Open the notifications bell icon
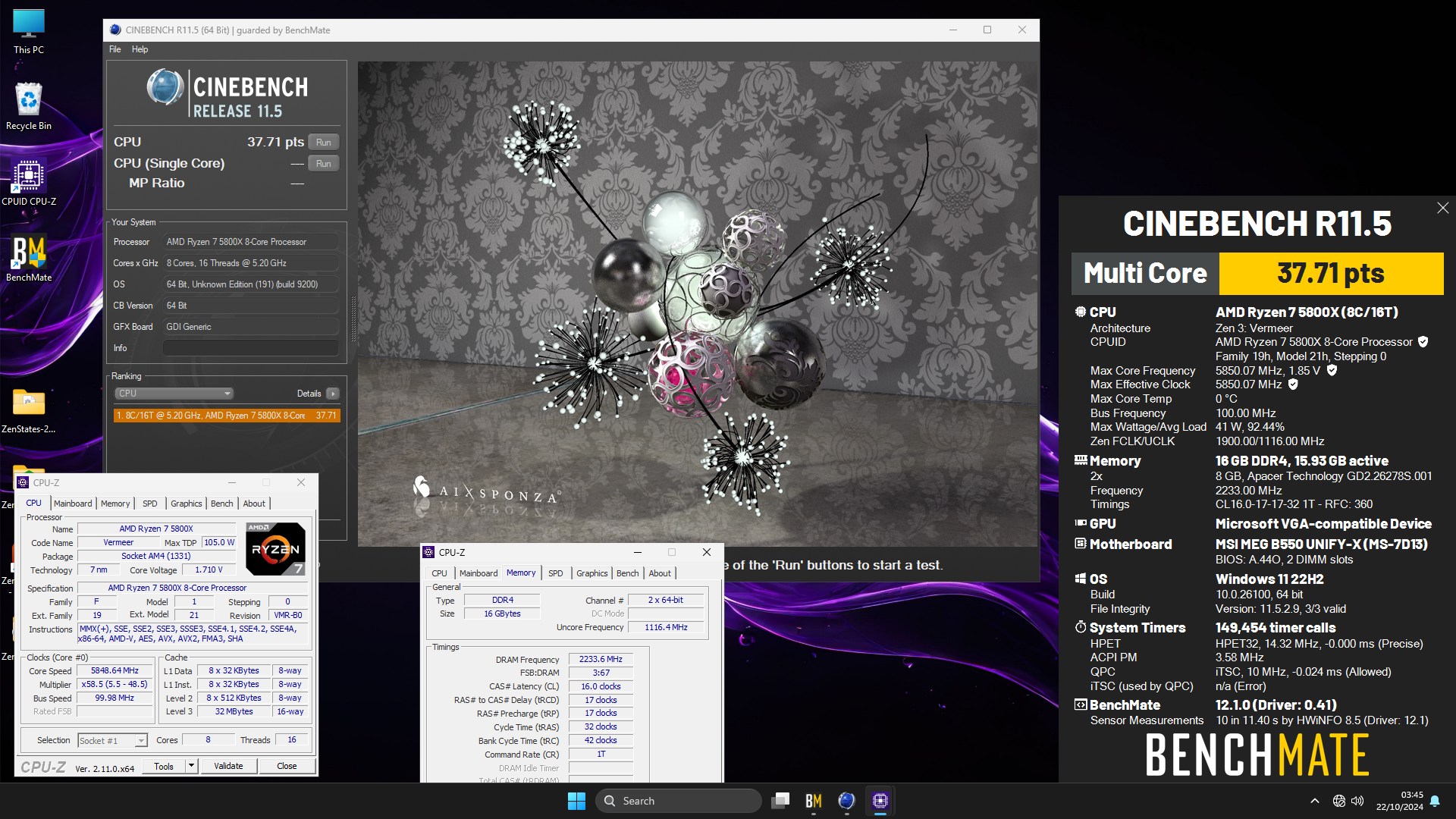1456x819 pixels. [1435, 801]
